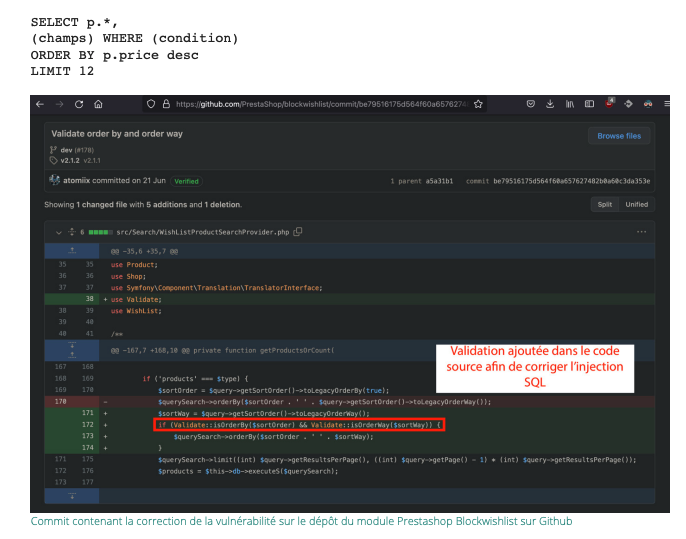Click the diamond-shaped extension icon
Screen dimensions: 686x539
tap(628, 104)
